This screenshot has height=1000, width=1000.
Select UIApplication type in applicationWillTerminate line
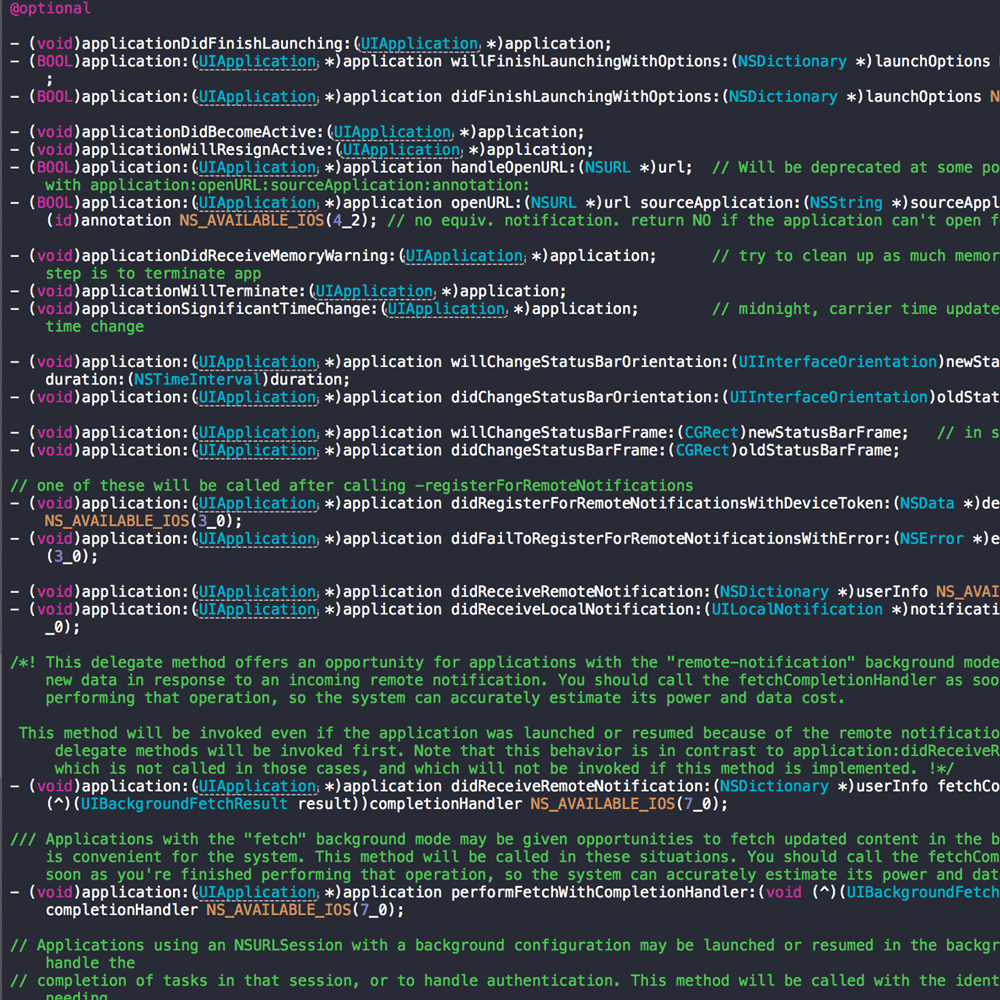click(x=374, y=291)
